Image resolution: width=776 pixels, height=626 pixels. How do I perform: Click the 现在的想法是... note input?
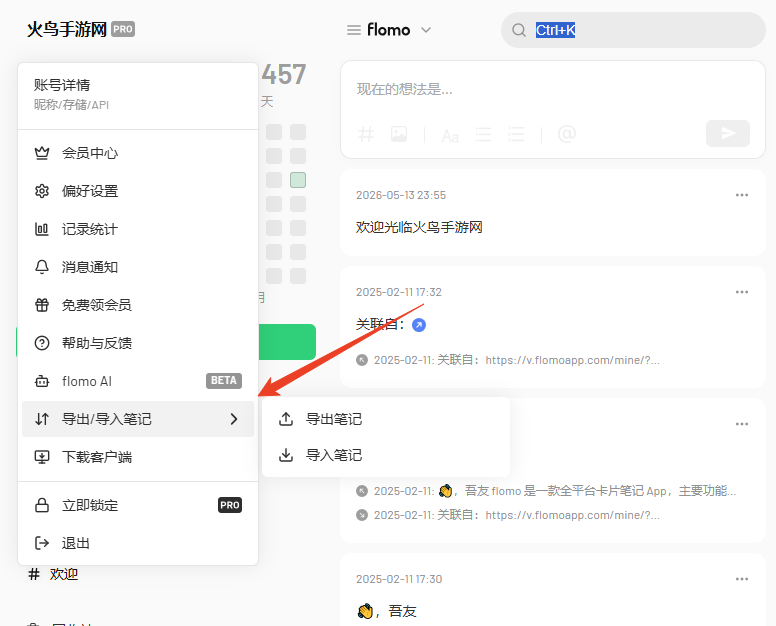tap(553, 90)
